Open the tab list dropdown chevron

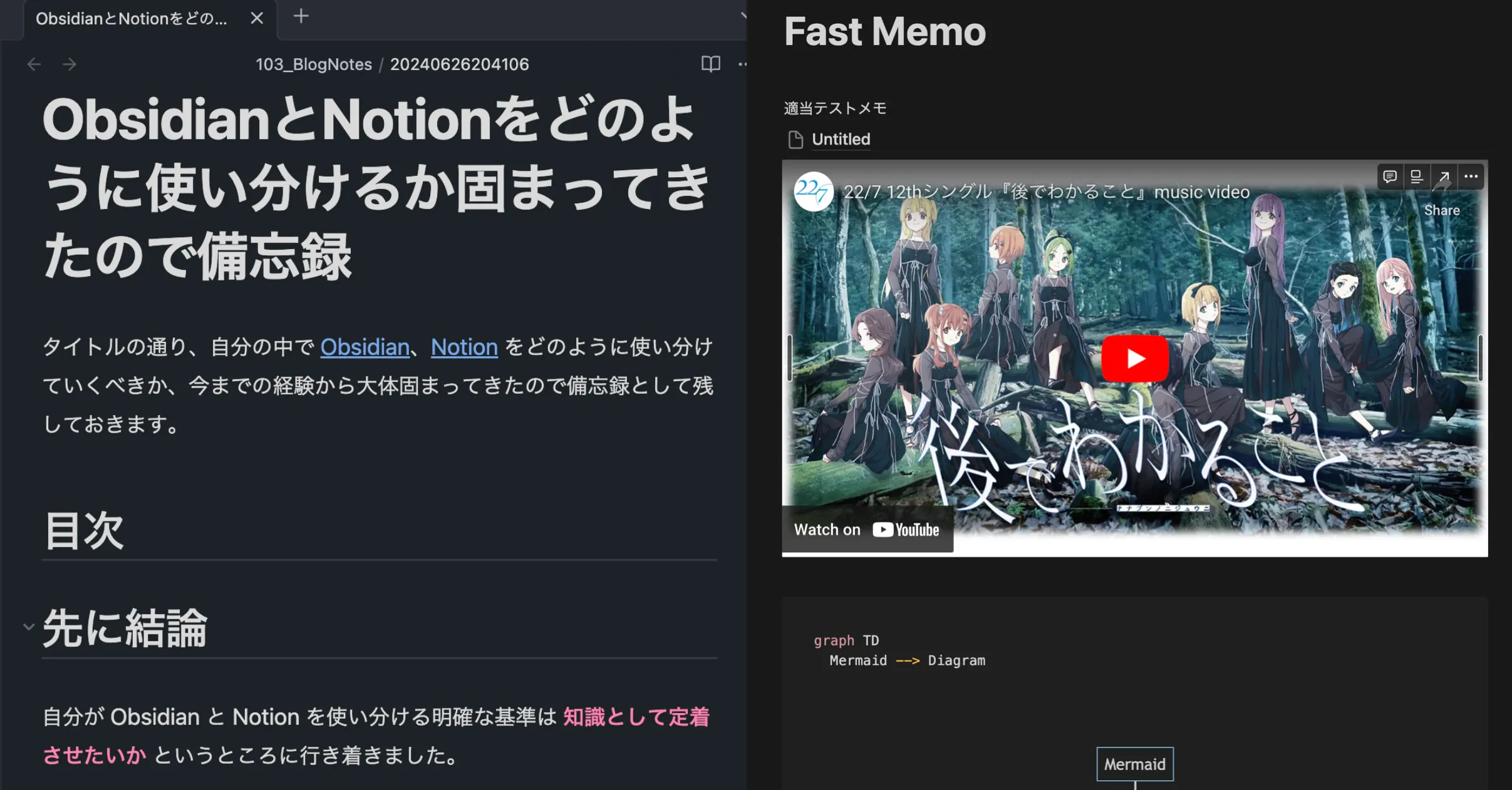[743, 16]
